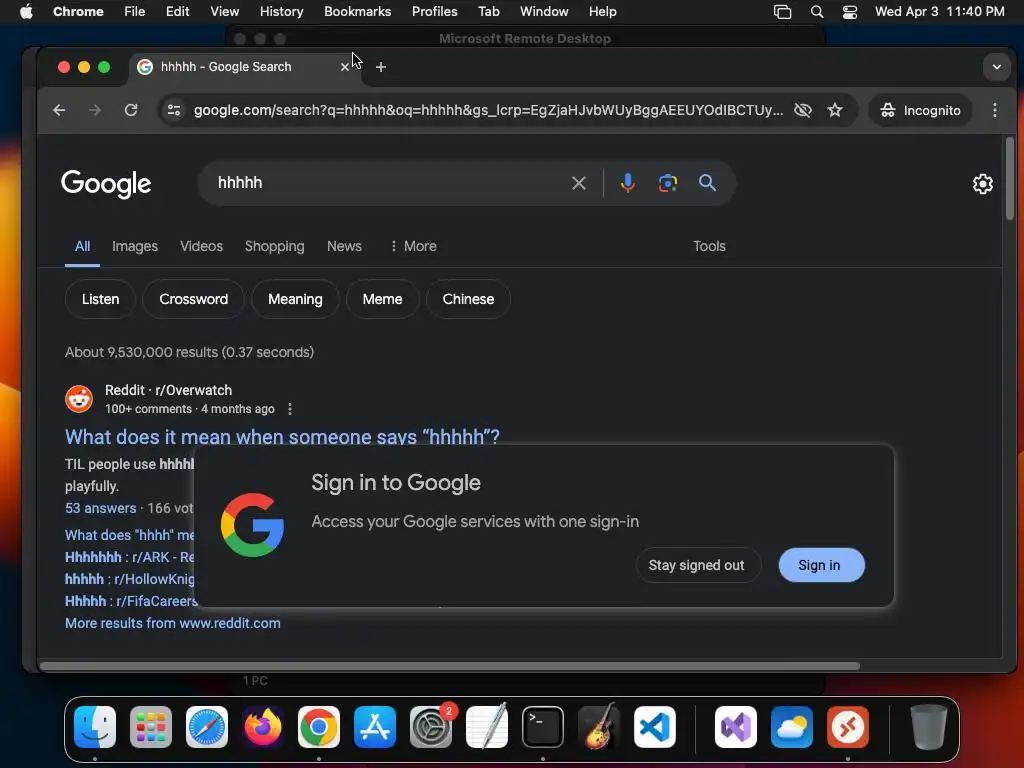The height and width of the screenshot is (768, 1024).
Task: Open the Hhhhhhh r/ARK sublink
Action: click(129, 557)
